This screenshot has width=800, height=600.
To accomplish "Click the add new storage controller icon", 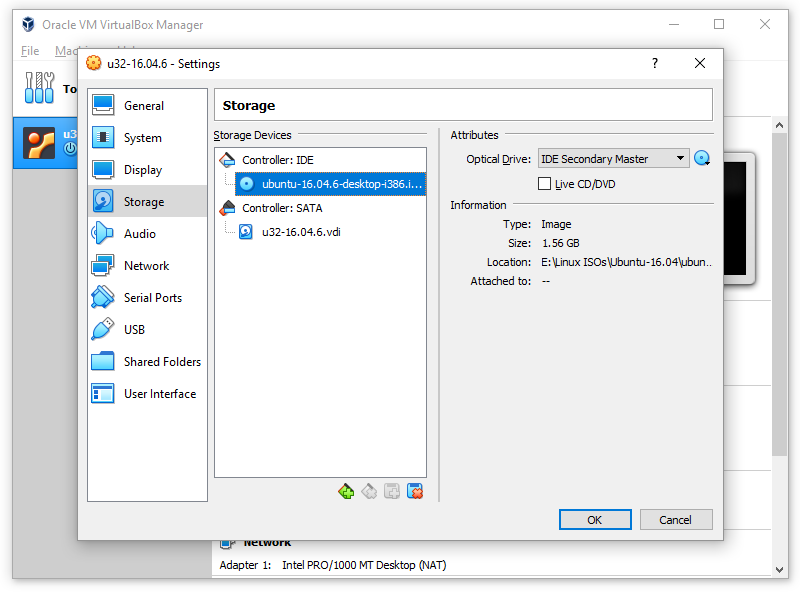I will point(346,491).
